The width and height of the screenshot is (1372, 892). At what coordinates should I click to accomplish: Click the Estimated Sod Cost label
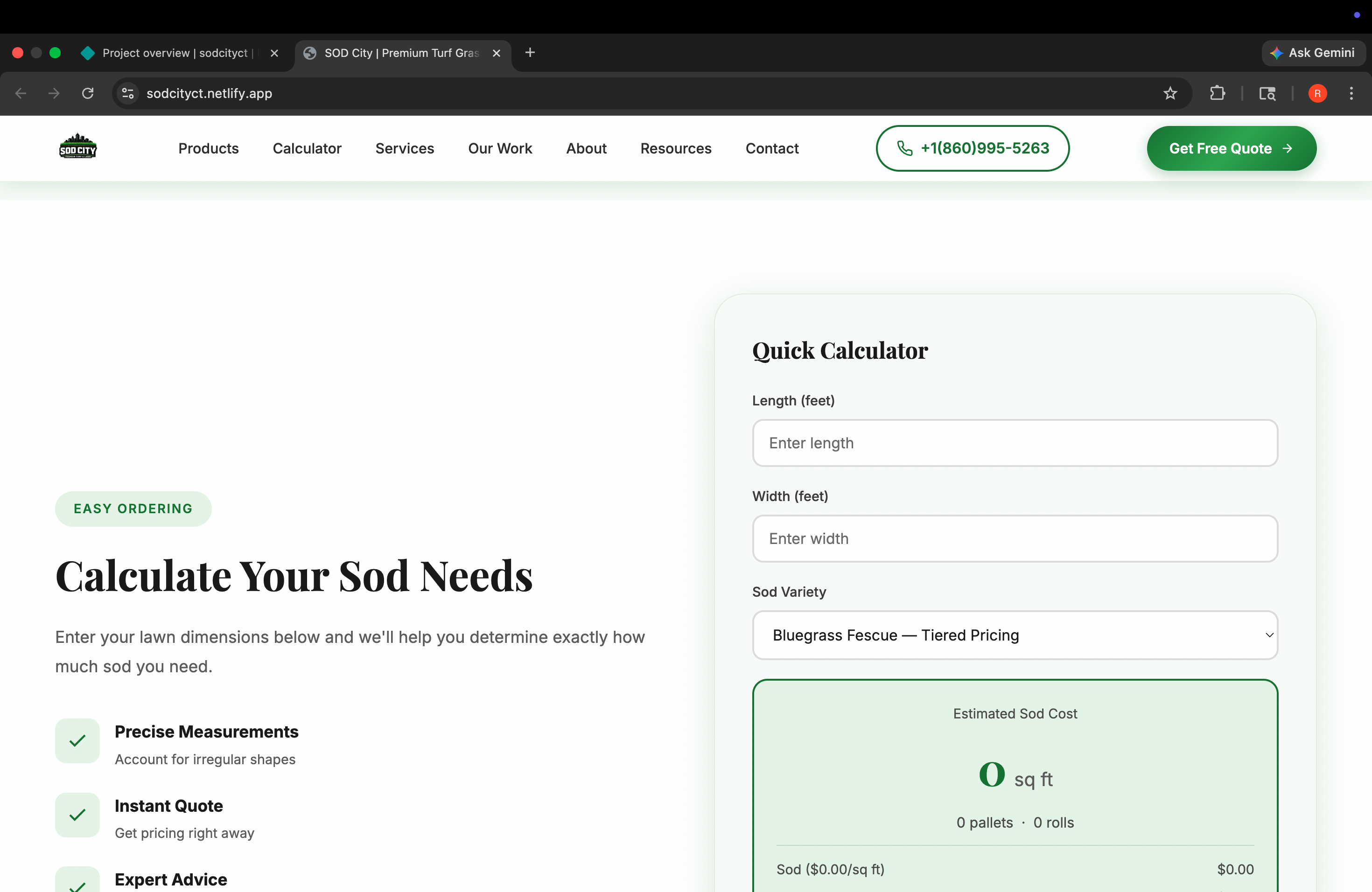click(x=1015, y=713)
